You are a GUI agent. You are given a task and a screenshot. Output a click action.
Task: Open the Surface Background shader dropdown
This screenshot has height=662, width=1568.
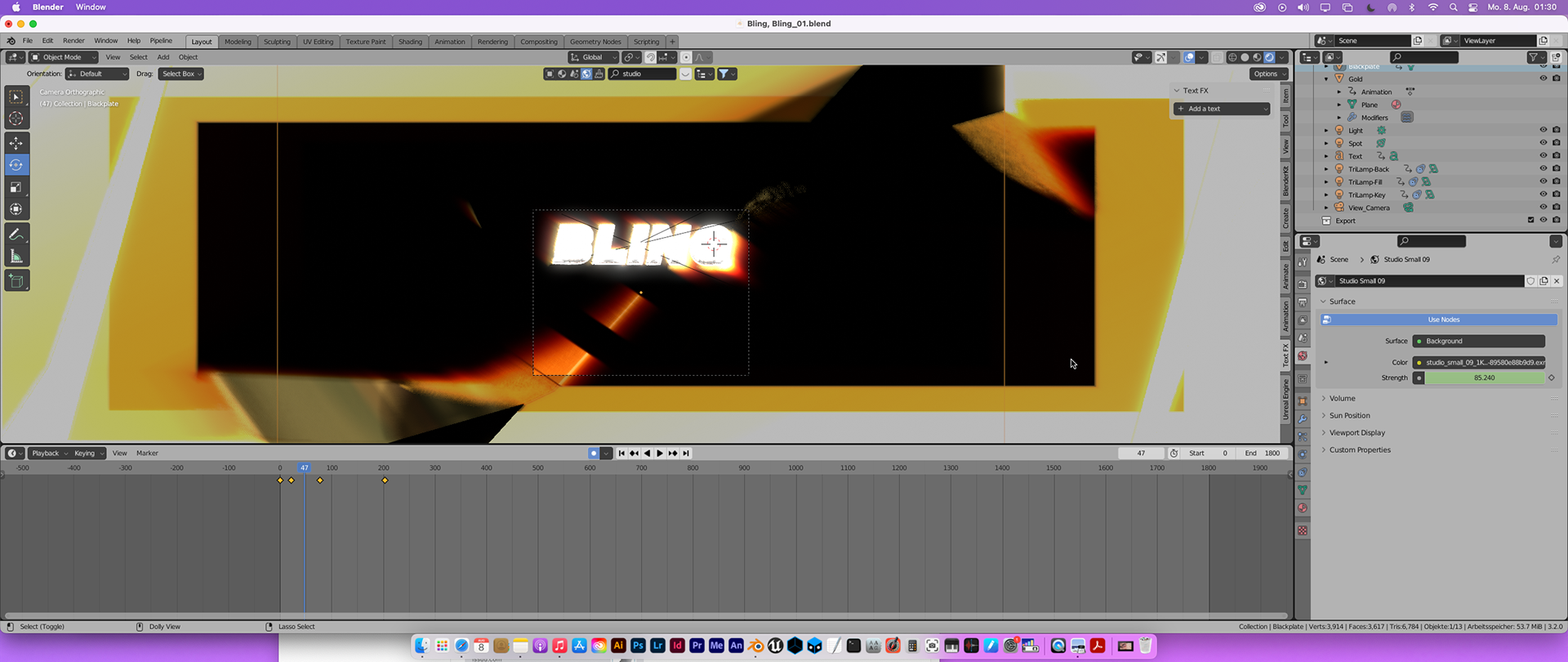pos(1479,342)
